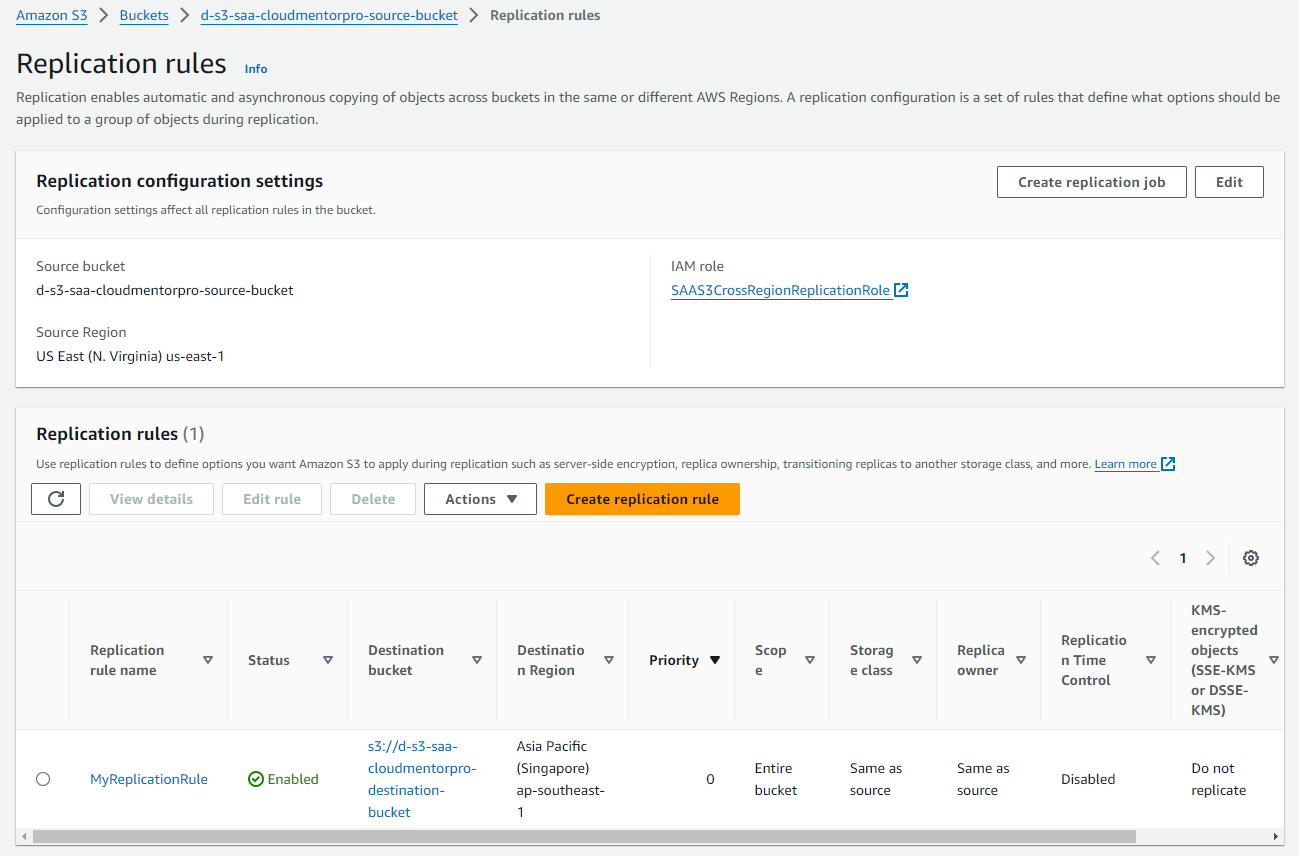The height and width of the screenshot is (856, 1299).
Task: Sort by Replication rule name column arrow
Action: tap(208, 660)
